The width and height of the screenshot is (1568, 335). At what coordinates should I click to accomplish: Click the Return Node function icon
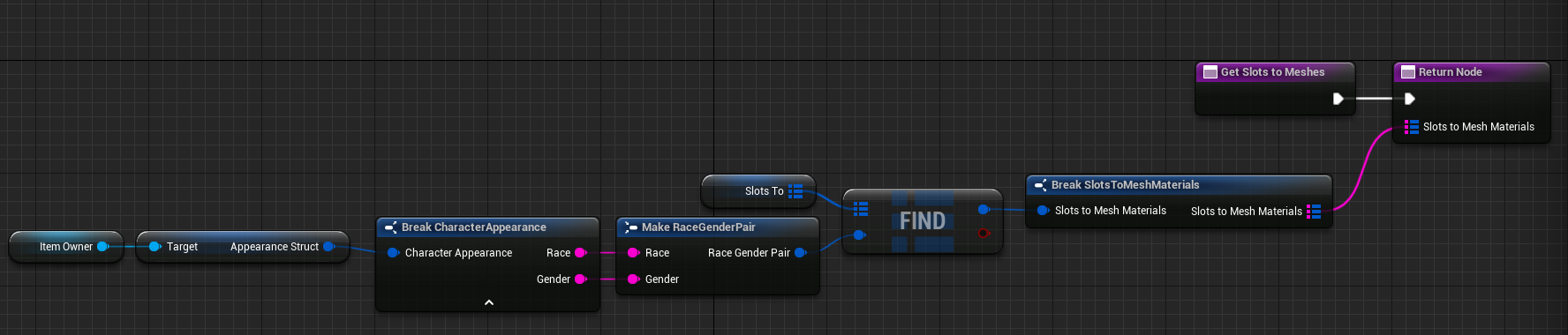coord(1408,72)
